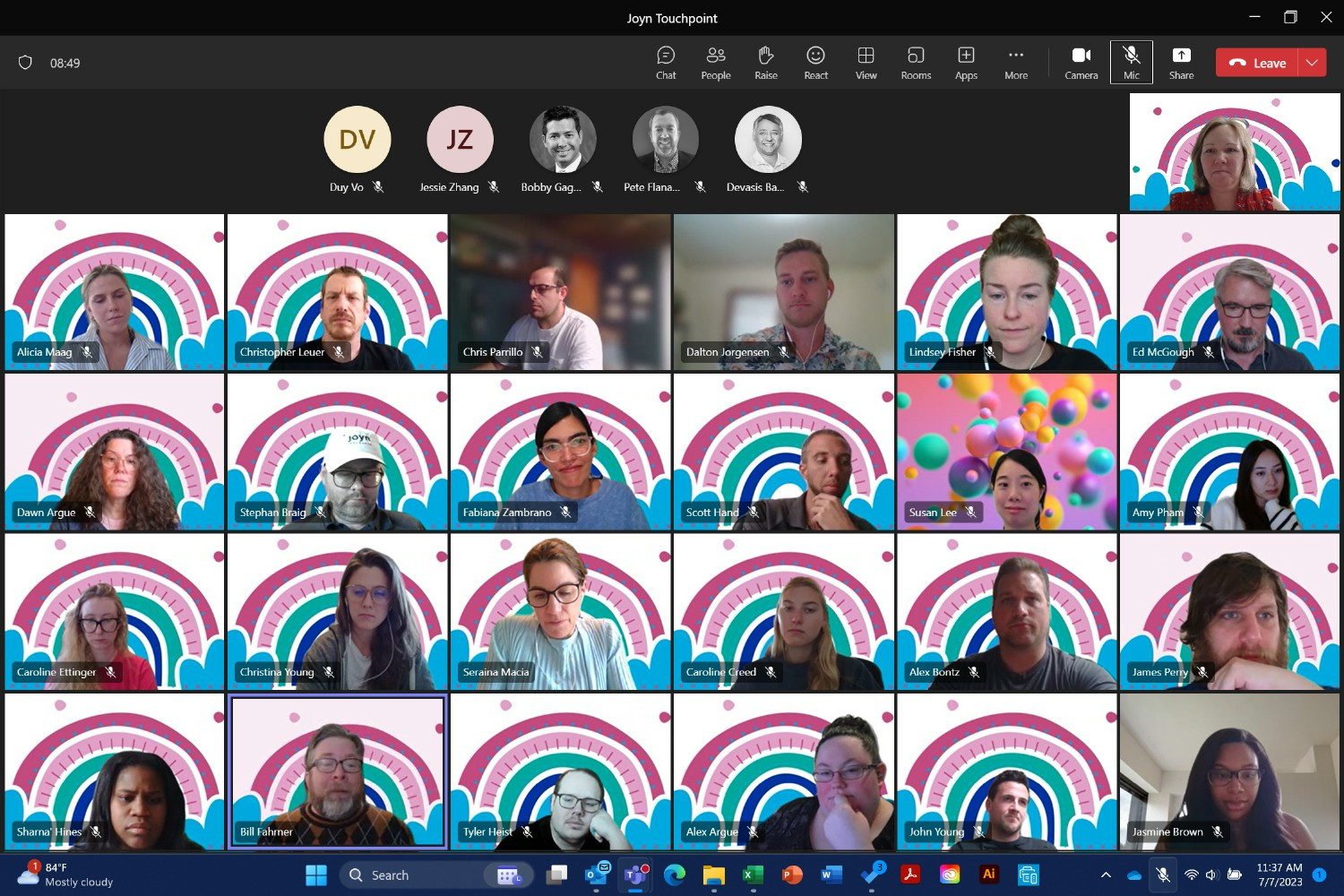Viewport: 1344px width, 896px height.
Task: Select Bobby Gag... participant photo
Action: point(563,139)
